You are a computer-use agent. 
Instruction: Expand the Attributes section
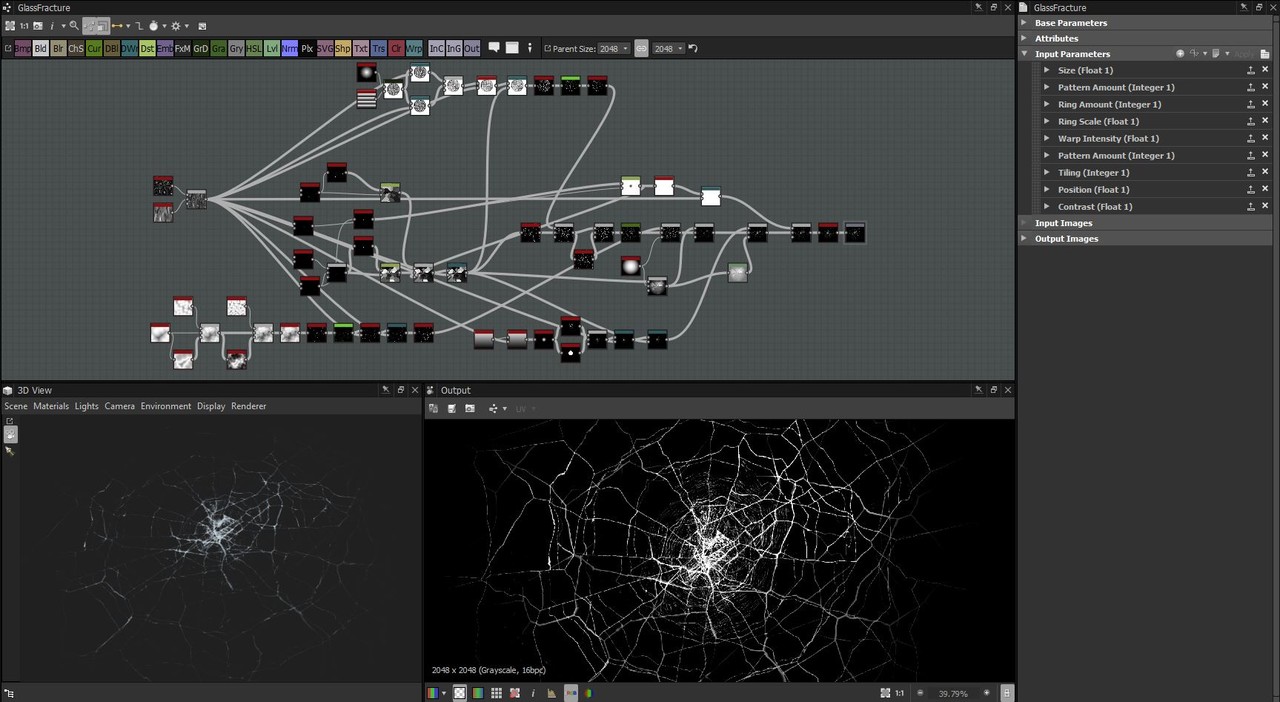(1024, 38)
